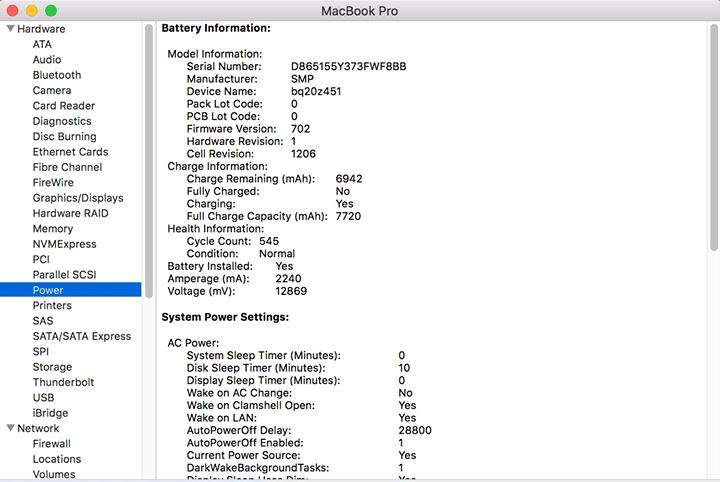Viewport: 720px width, 482px height.
Task: Select Parallel SCSI in the sidebar
Action: (x=64, y=275)
